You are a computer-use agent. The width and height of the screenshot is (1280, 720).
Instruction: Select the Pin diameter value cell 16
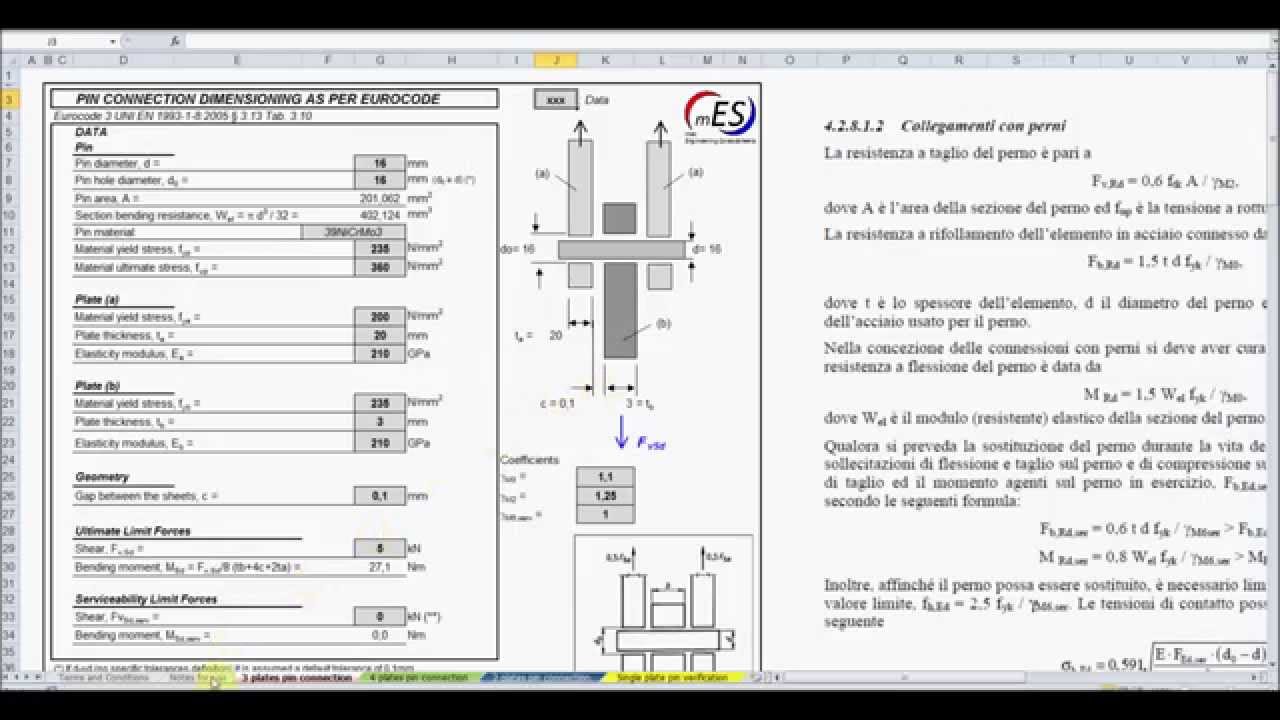pyautogui.click(x=380, y=163)
